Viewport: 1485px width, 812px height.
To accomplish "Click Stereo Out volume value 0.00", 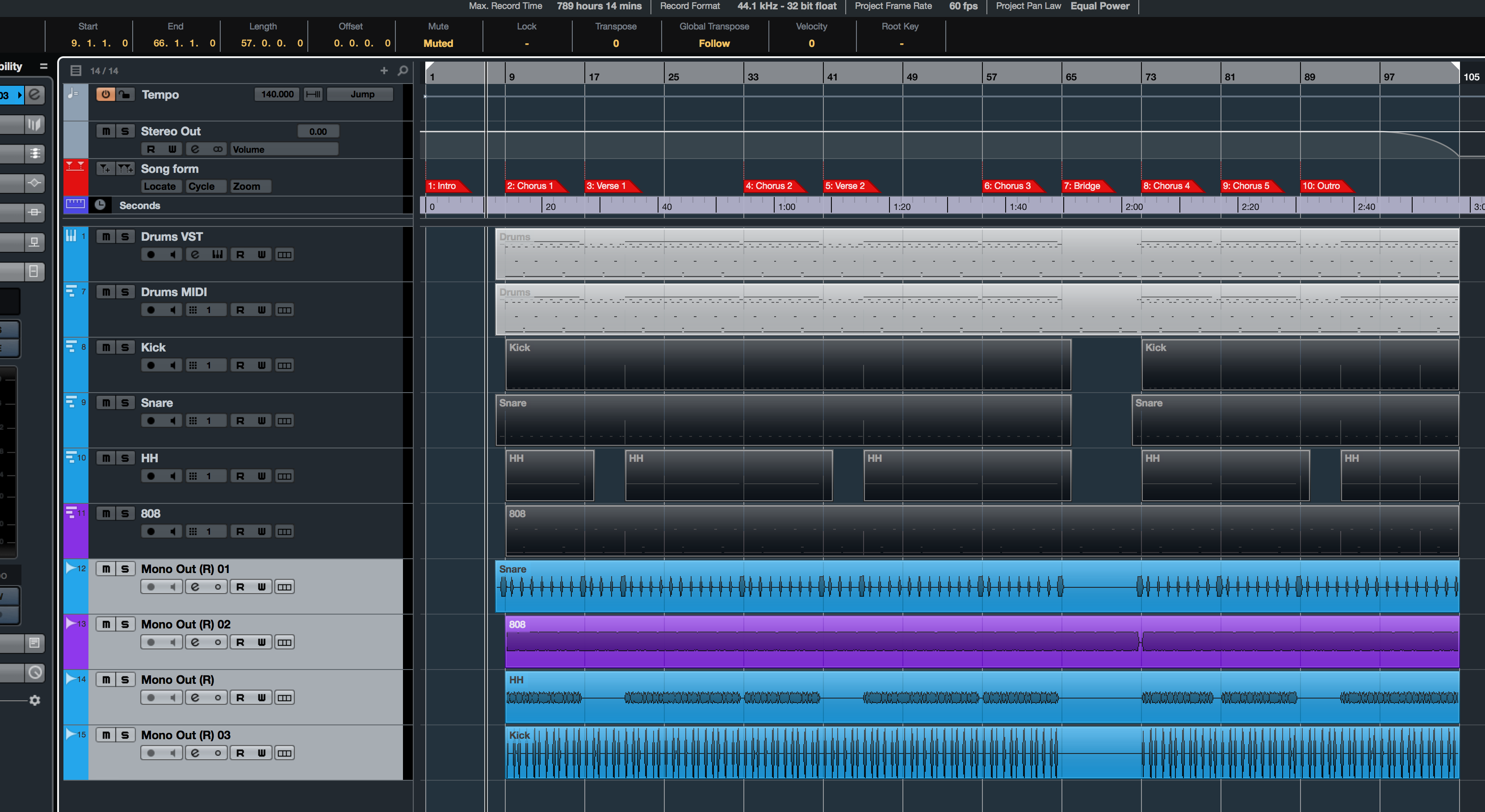I will (318, 131).
